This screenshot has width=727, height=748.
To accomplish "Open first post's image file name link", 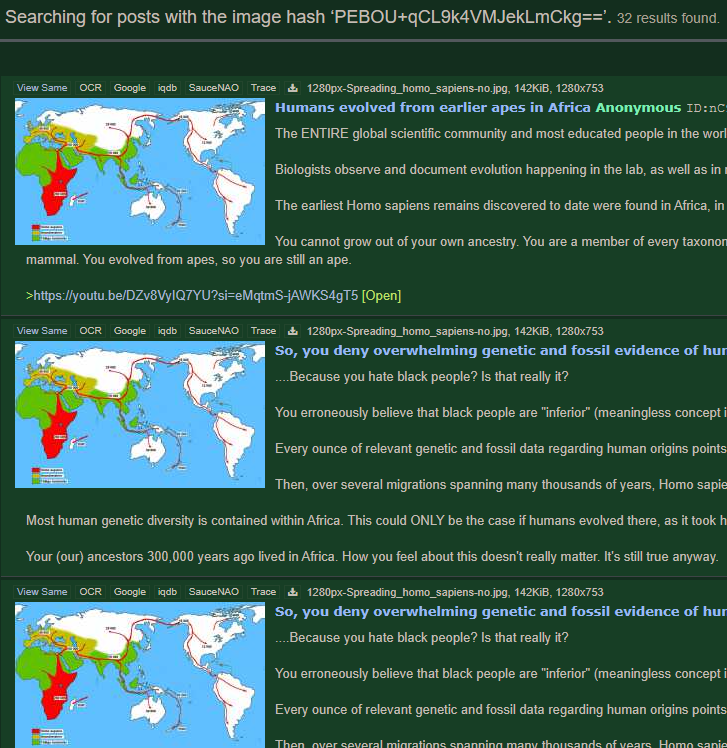I will pos(407,88).
